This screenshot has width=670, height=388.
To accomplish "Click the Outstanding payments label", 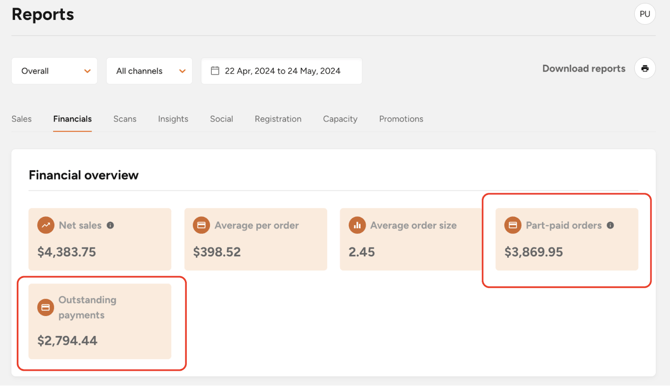I will (87, 307).
